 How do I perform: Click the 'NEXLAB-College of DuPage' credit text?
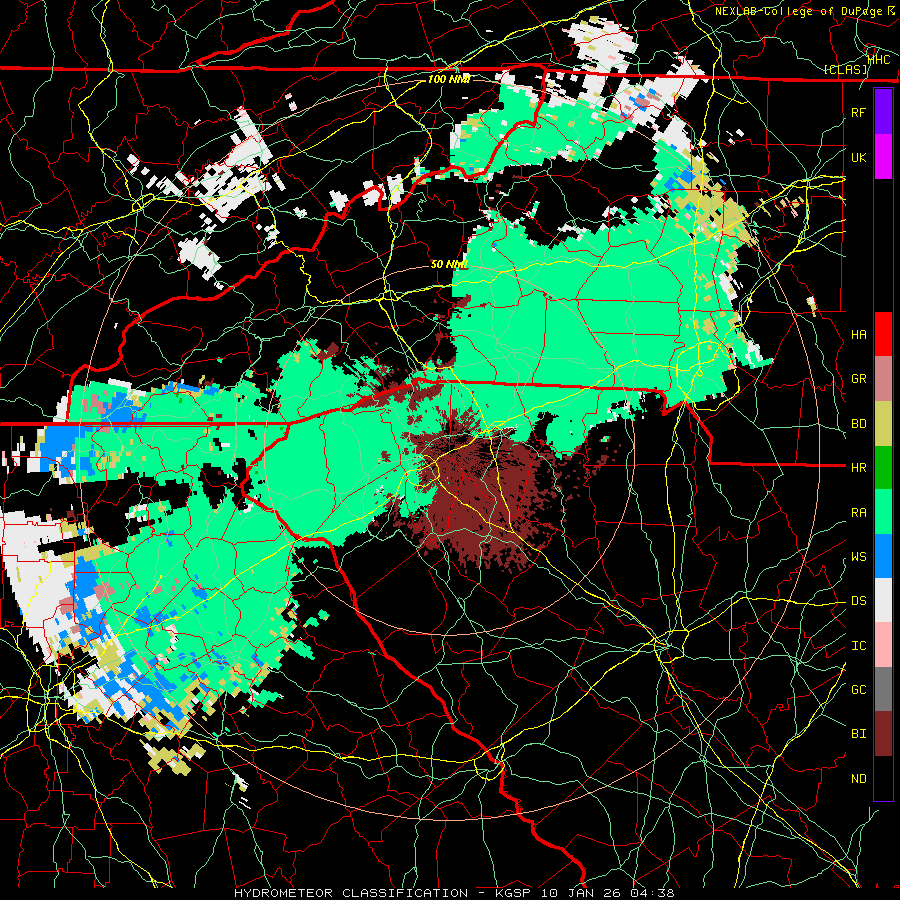click(x=798, y=11)
